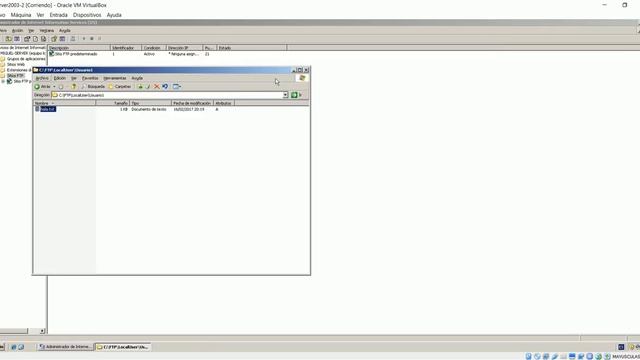Click the start (play) icon in IIS toolbar
Viewport: 640px width, 360px height.
[x=84, y=39]
